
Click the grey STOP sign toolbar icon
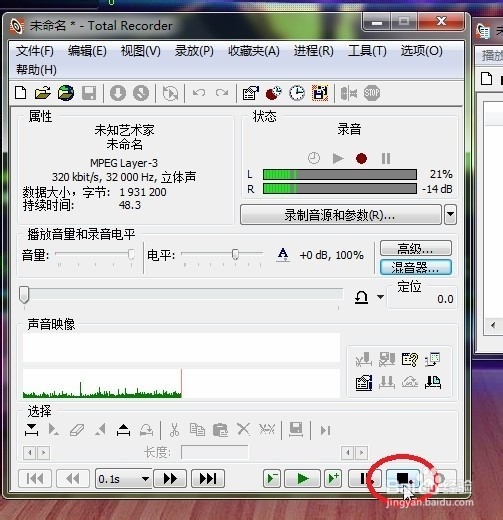click(372, 93)
